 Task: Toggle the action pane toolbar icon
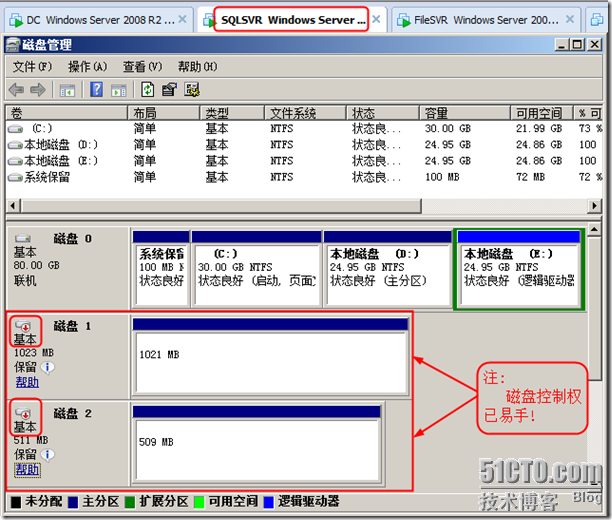[x=119, y=90]
